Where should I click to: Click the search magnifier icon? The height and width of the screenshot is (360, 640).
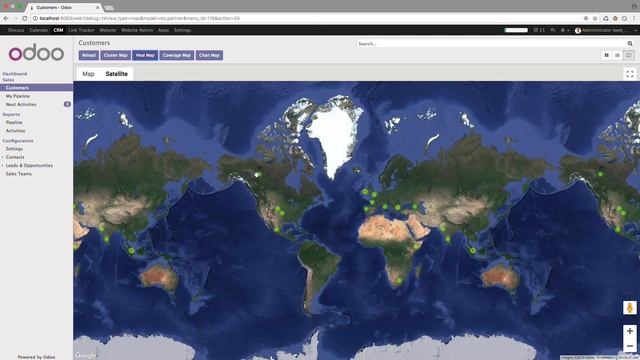tap(630, 44)
